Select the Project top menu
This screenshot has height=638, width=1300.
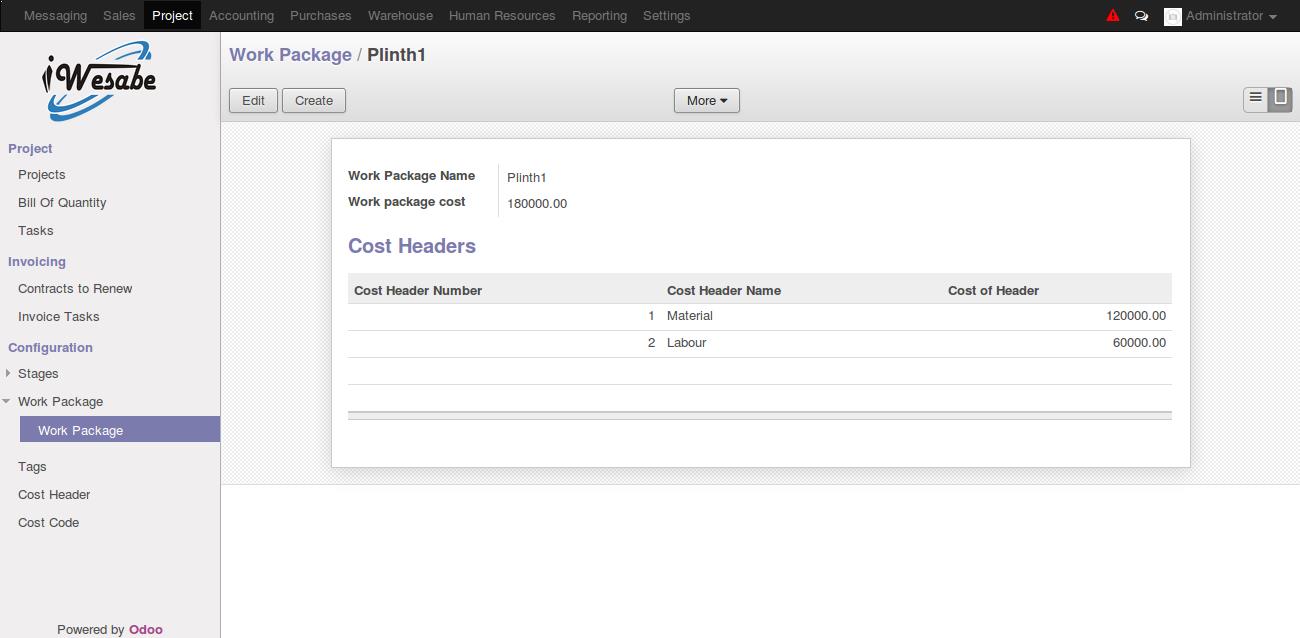pos(172,16)
